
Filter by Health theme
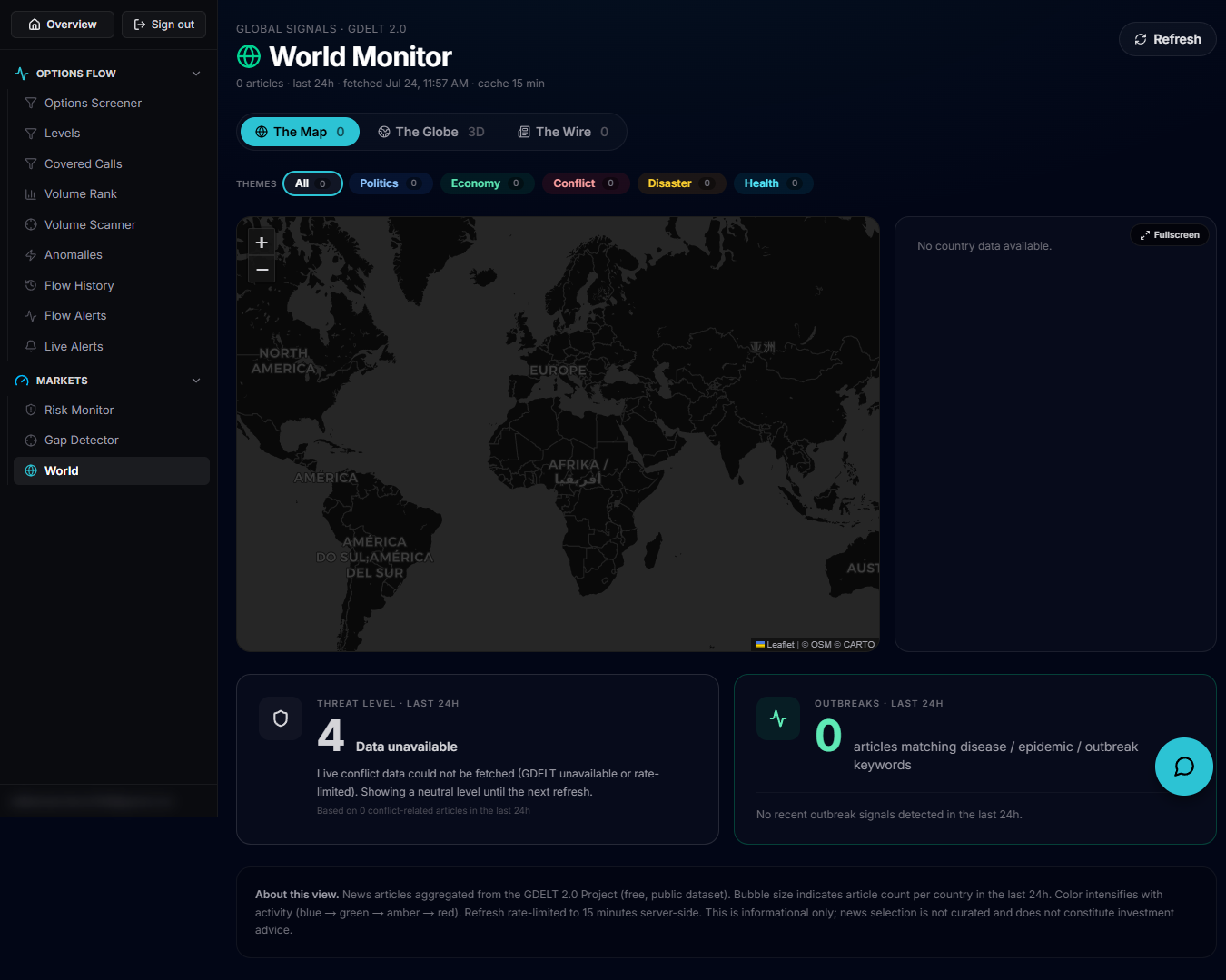[772, 183]
